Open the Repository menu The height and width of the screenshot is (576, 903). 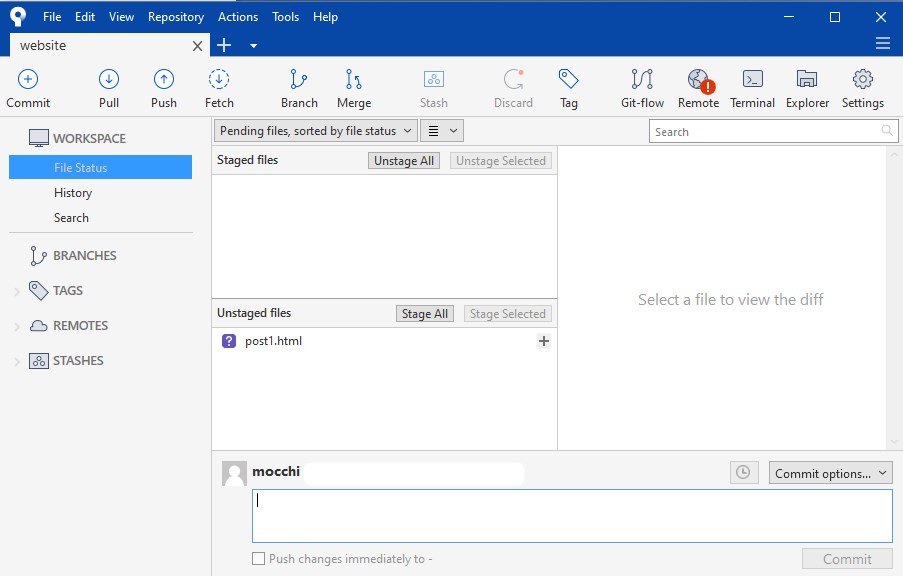[x=175, y=17]
